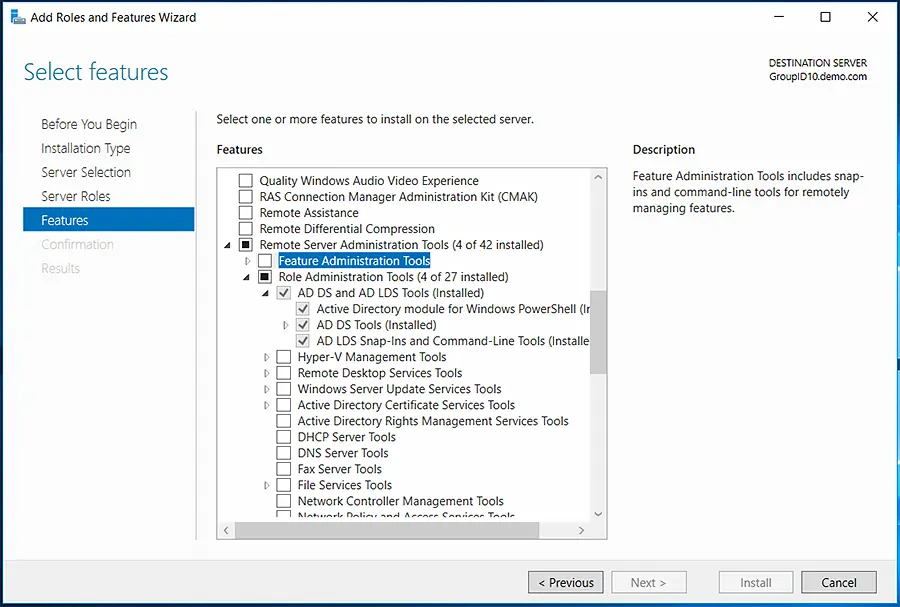
Task: Expand Hyper-V Management Tools node
Action: pyautogui.click(x=266, y=357)
